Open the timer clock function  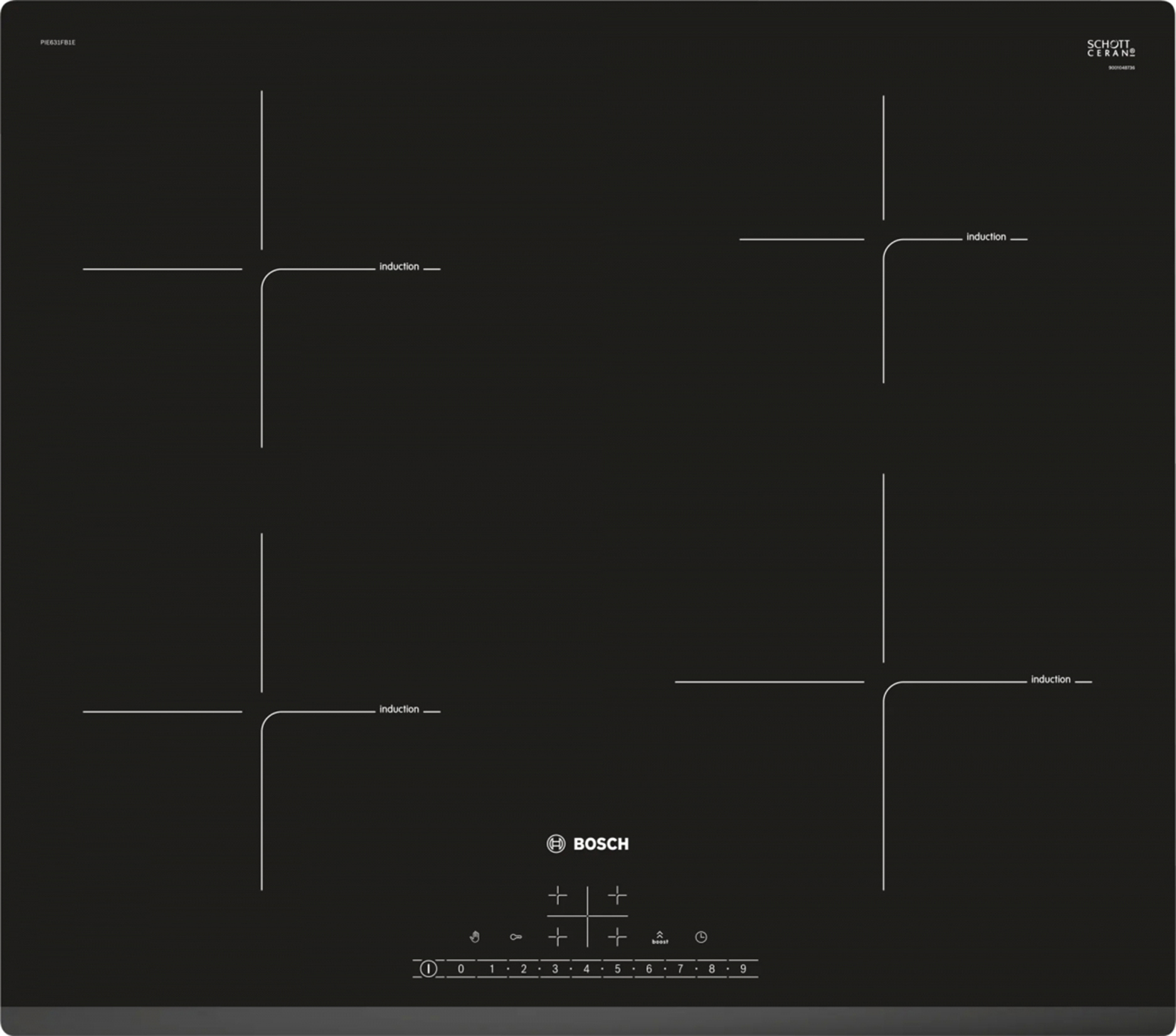tap(701, 937)
